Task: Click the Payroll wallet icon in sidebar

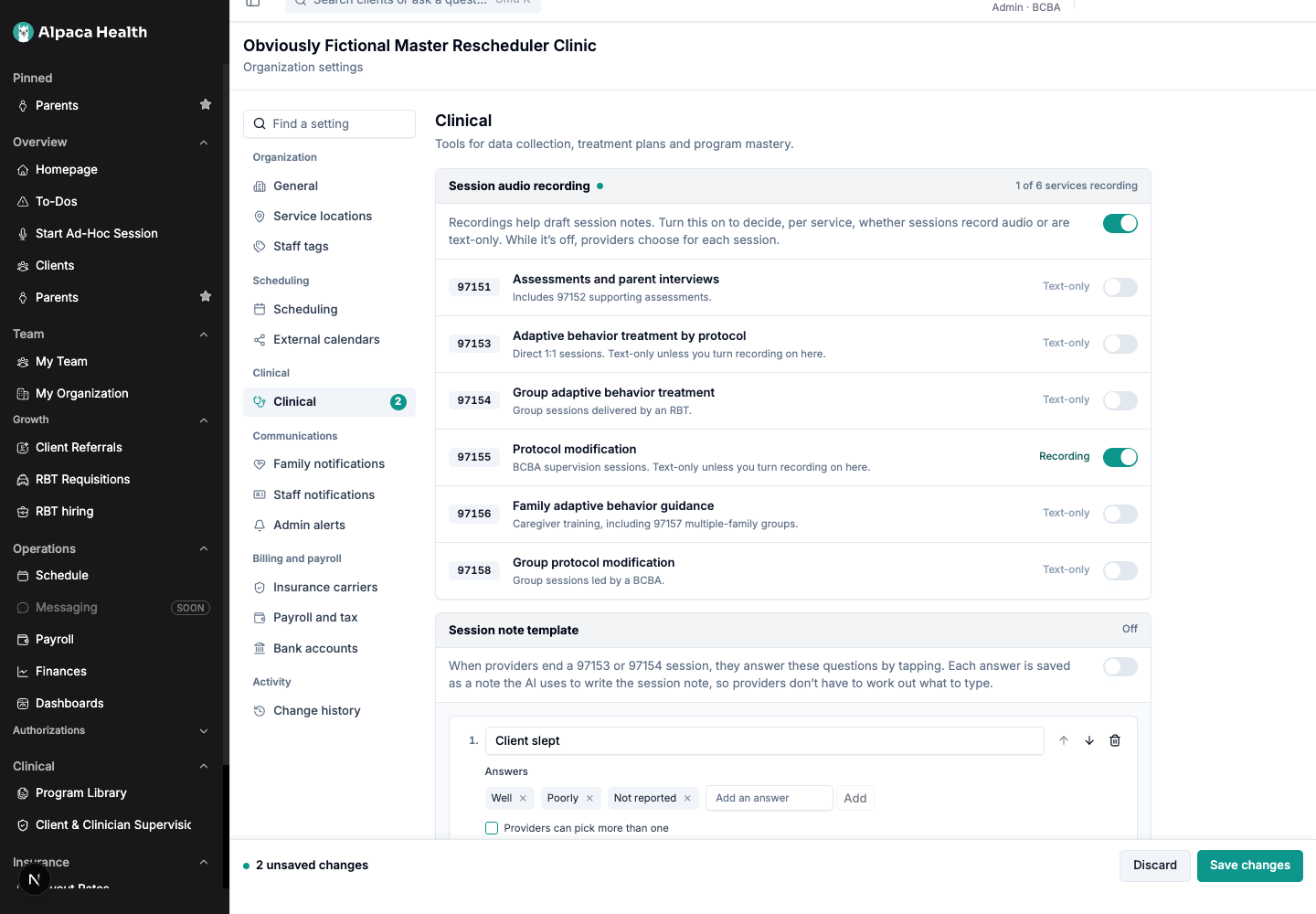Action: (23, 640)
